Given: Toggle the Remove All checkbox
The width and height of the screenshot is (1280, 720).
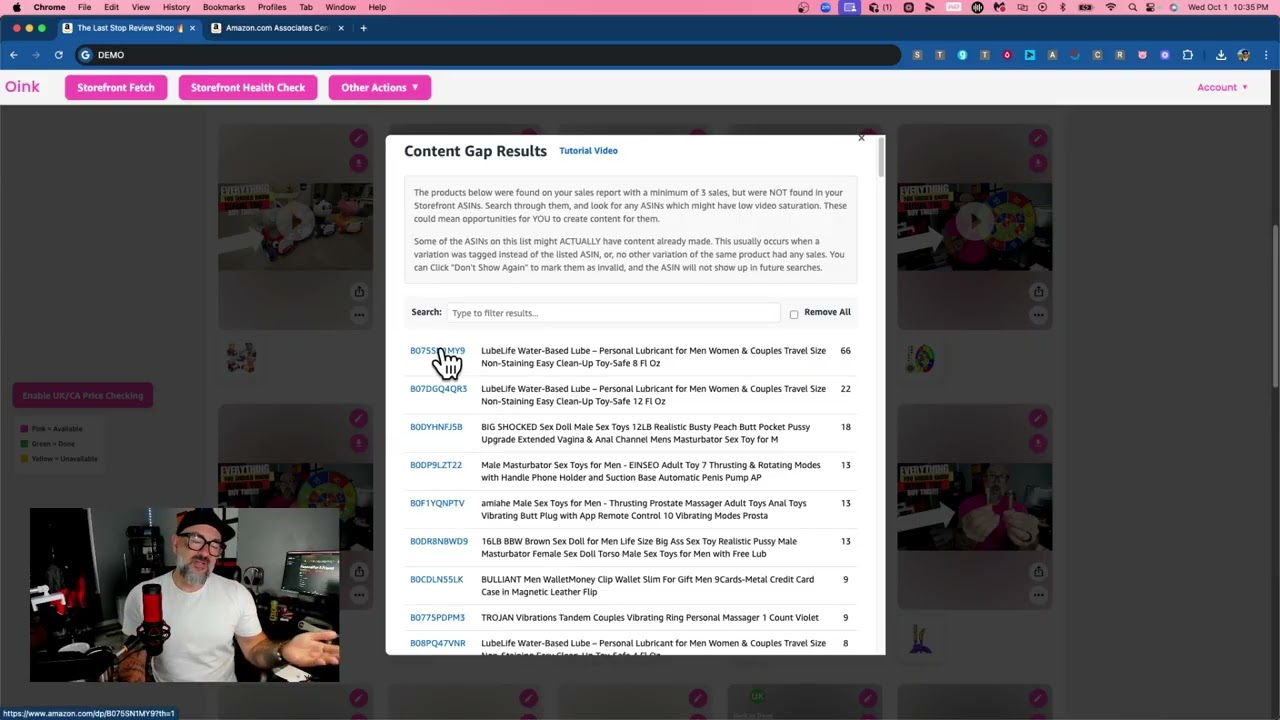Looking at the screenshot, I should 794,314.
